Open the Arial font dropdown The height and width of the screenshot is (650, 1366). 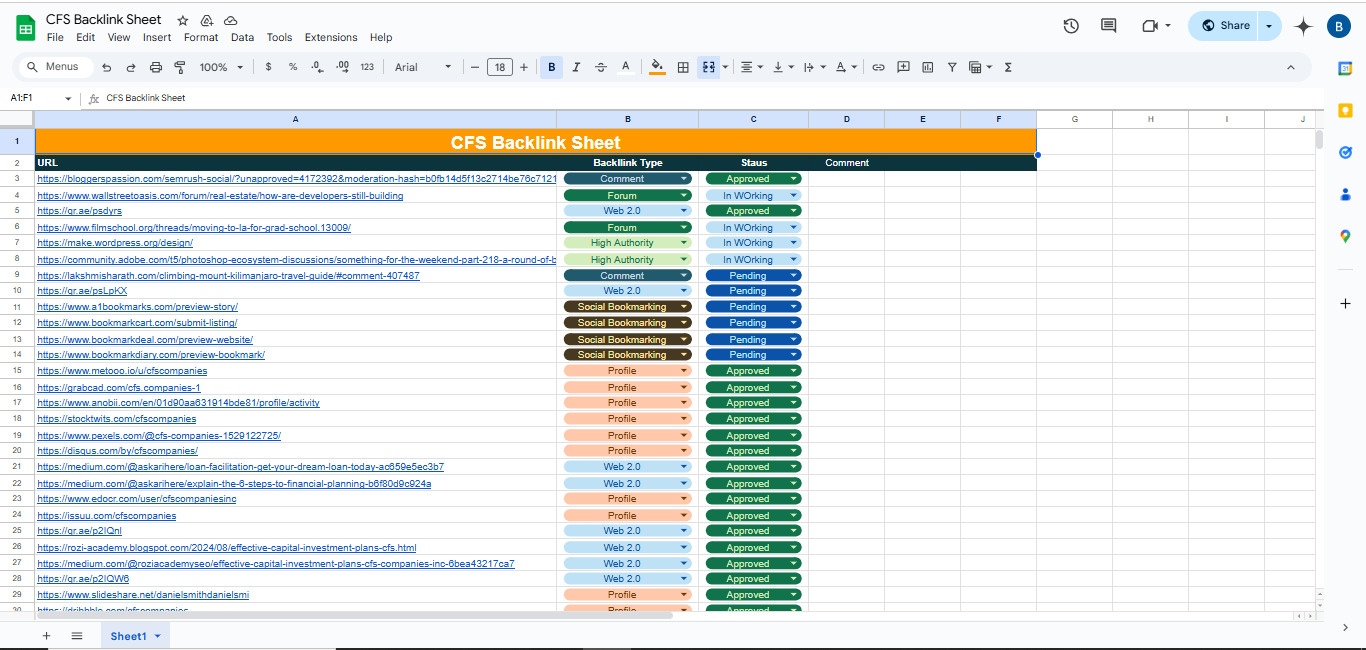[423, 67]
